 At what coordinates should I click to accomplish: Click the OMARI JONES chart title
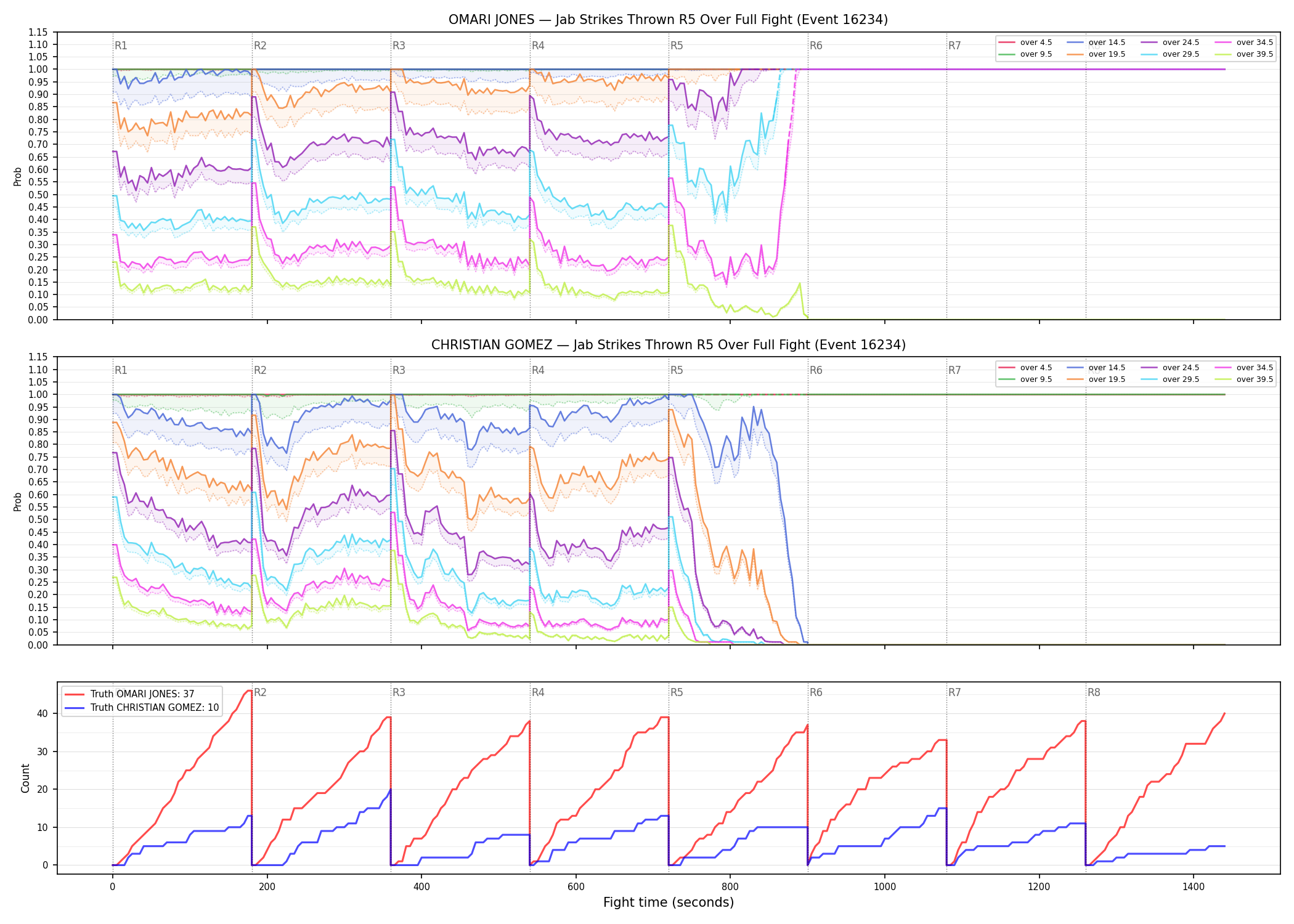[668, 20]
